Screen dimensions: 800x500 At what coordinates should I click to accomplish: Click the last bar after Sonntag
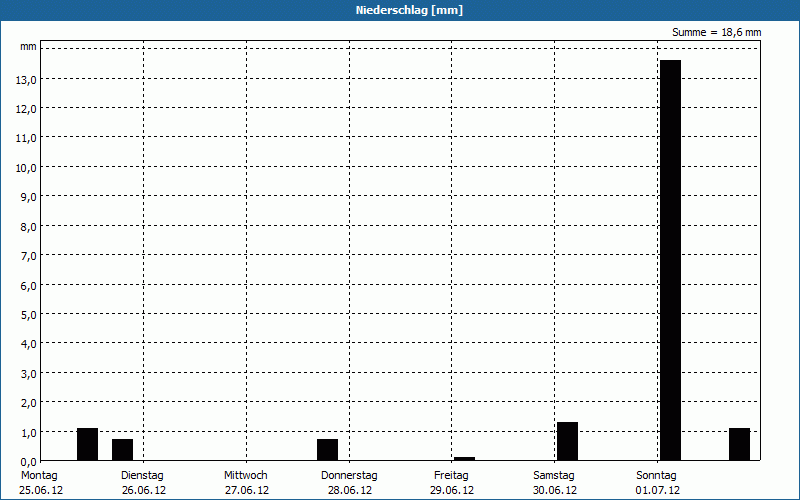click(739, 444)
